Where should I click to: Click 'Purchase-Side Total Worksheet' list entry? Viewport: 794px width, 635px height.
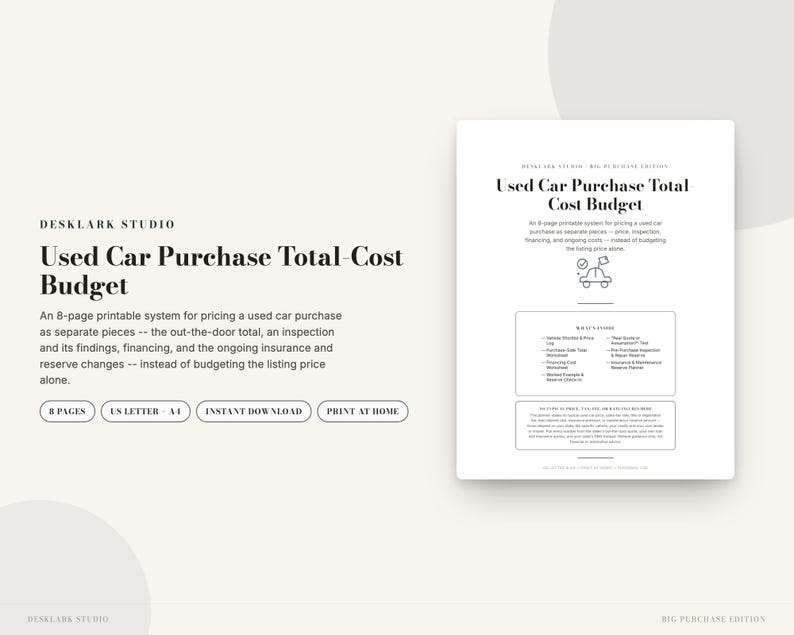click(564, 352)
